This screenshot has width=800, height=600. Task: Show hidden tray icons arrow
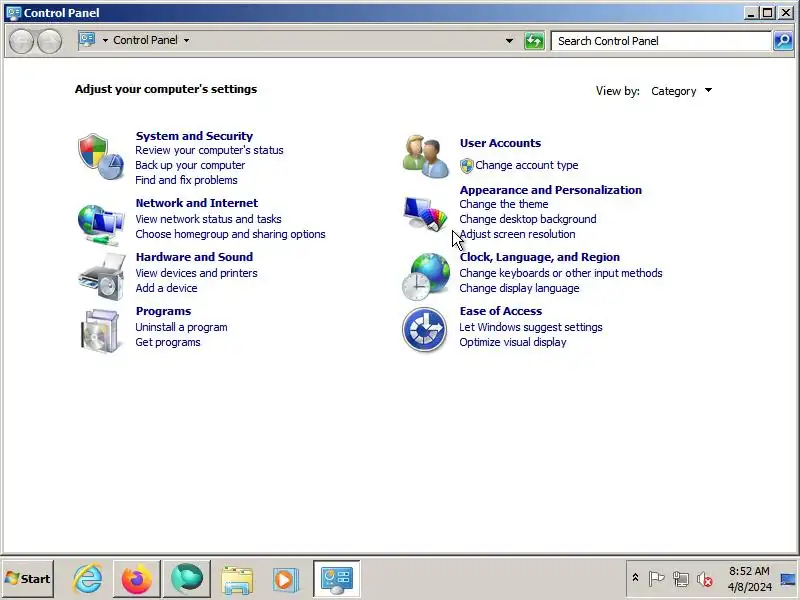pyautogui.click(x=635, y=578)
